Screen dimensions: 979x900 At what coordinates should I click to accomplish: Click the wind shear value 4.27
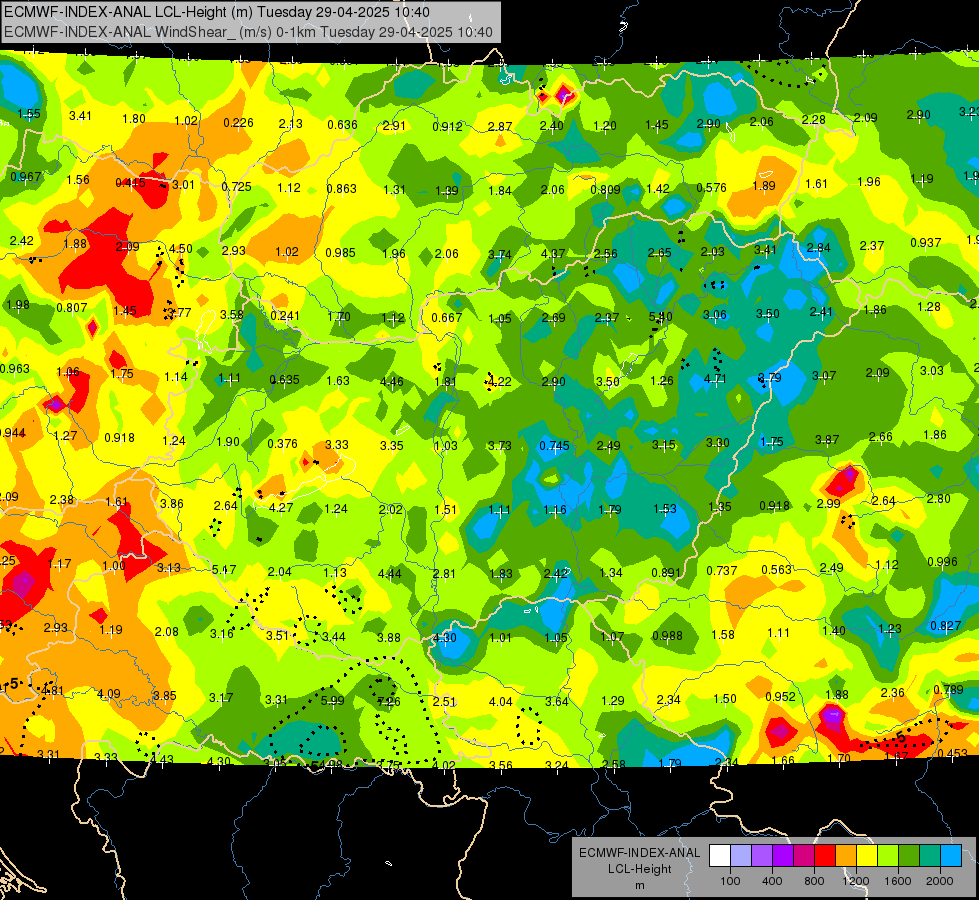tap(281, 508)
